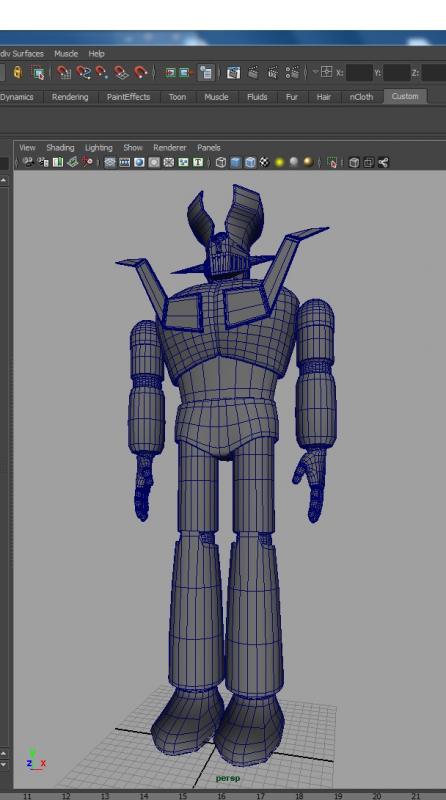Open the Help menu

pos(96,53)
